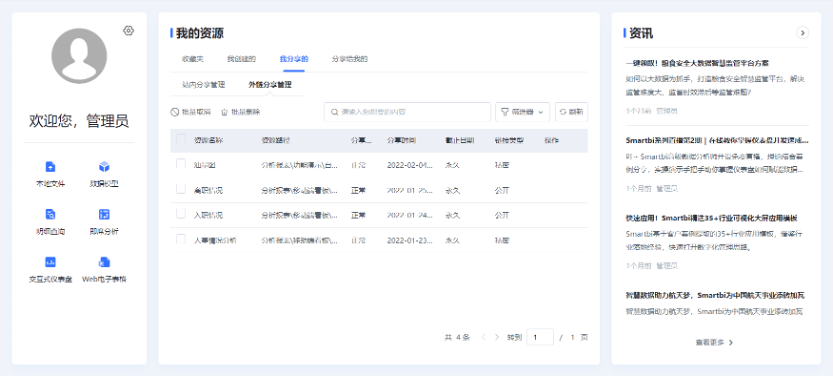Image resolution: width=834 pixels, height=376 pixels.
Task: Click the round arrow button beside 资讯
Action: (x=802, y=33)
